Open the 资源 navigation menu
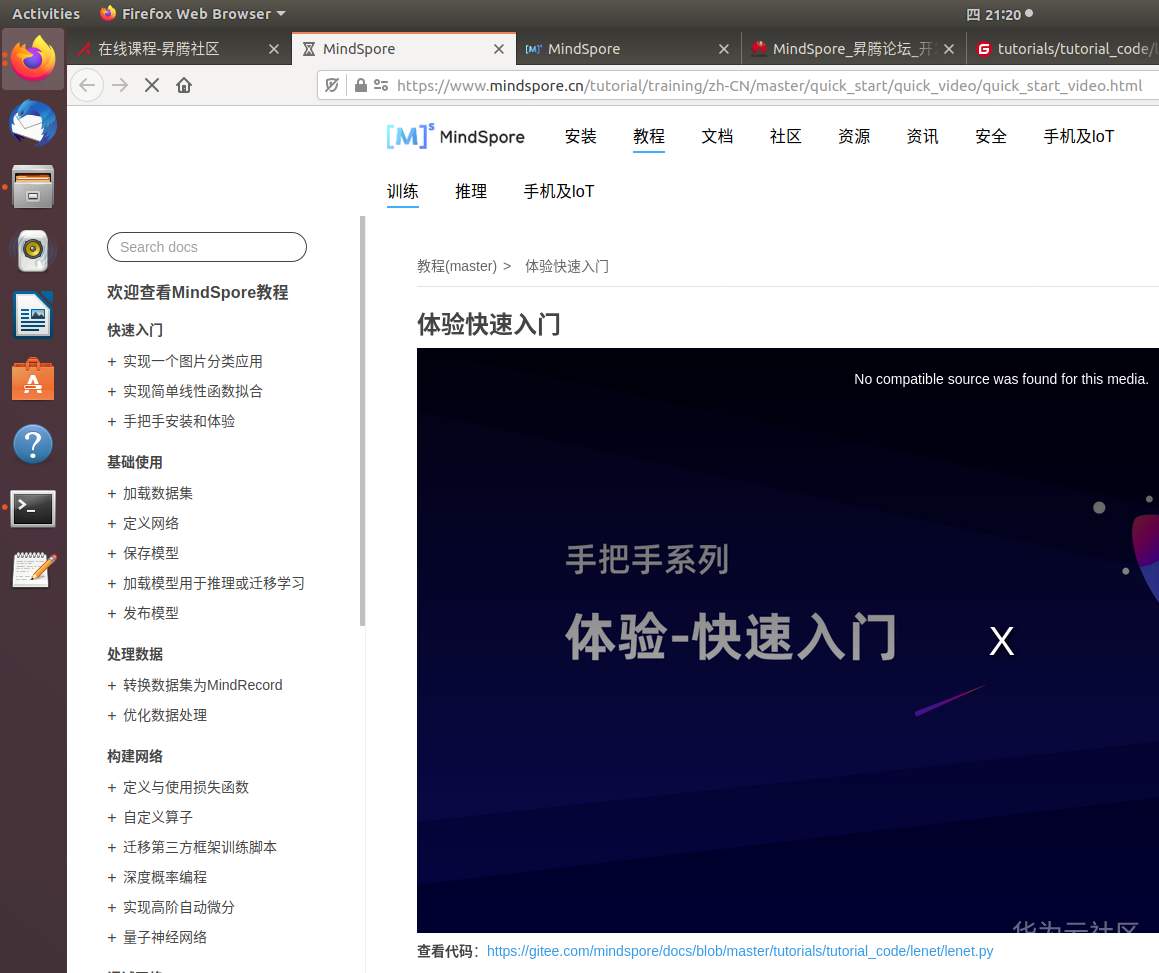Image resolution: width=1159 pixels, height=973 pixels. click(x=854, y=136)
